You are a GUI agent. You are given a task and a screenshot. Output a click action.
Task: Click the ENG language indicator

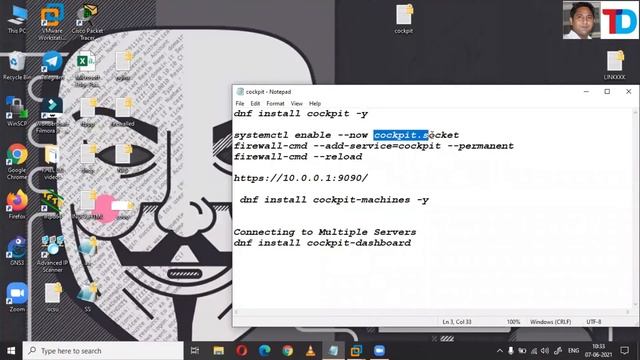click(x=573, y=351)
